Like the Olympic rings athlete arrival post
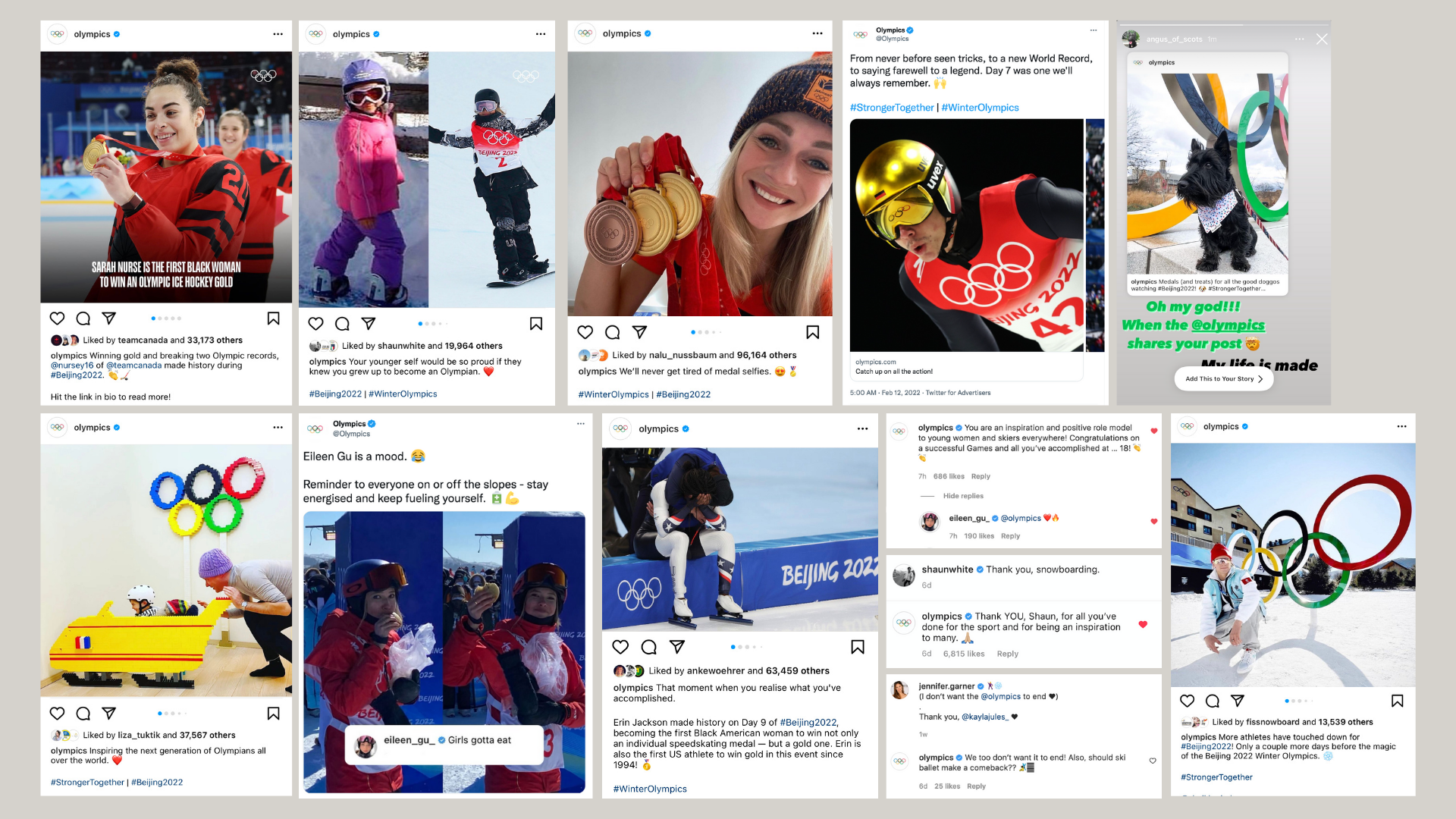This screenshot has width=1456, height=819. pyautogui.click(x=1188, y=701)
